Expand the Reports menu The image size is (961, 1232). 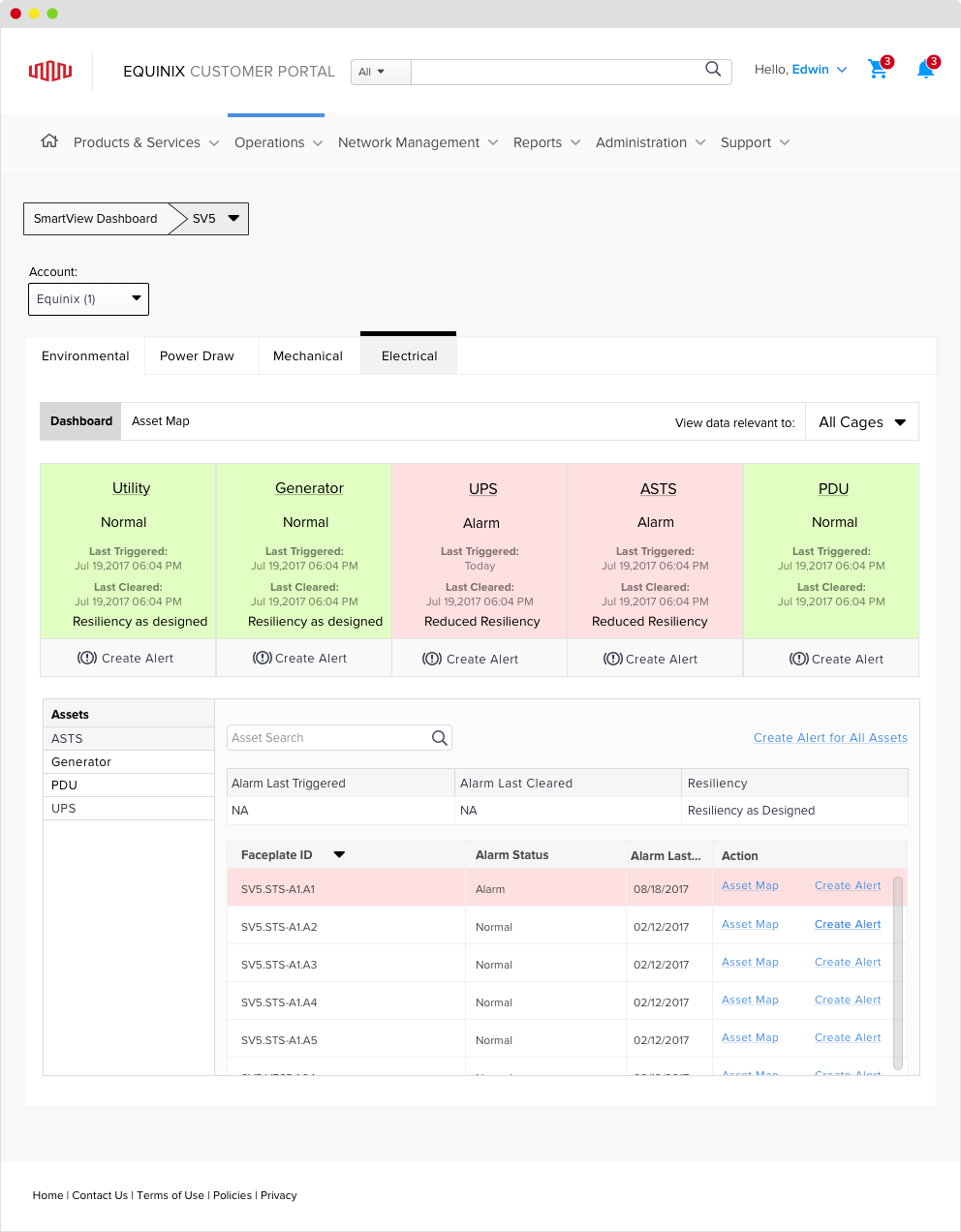(x=547, y=142)
